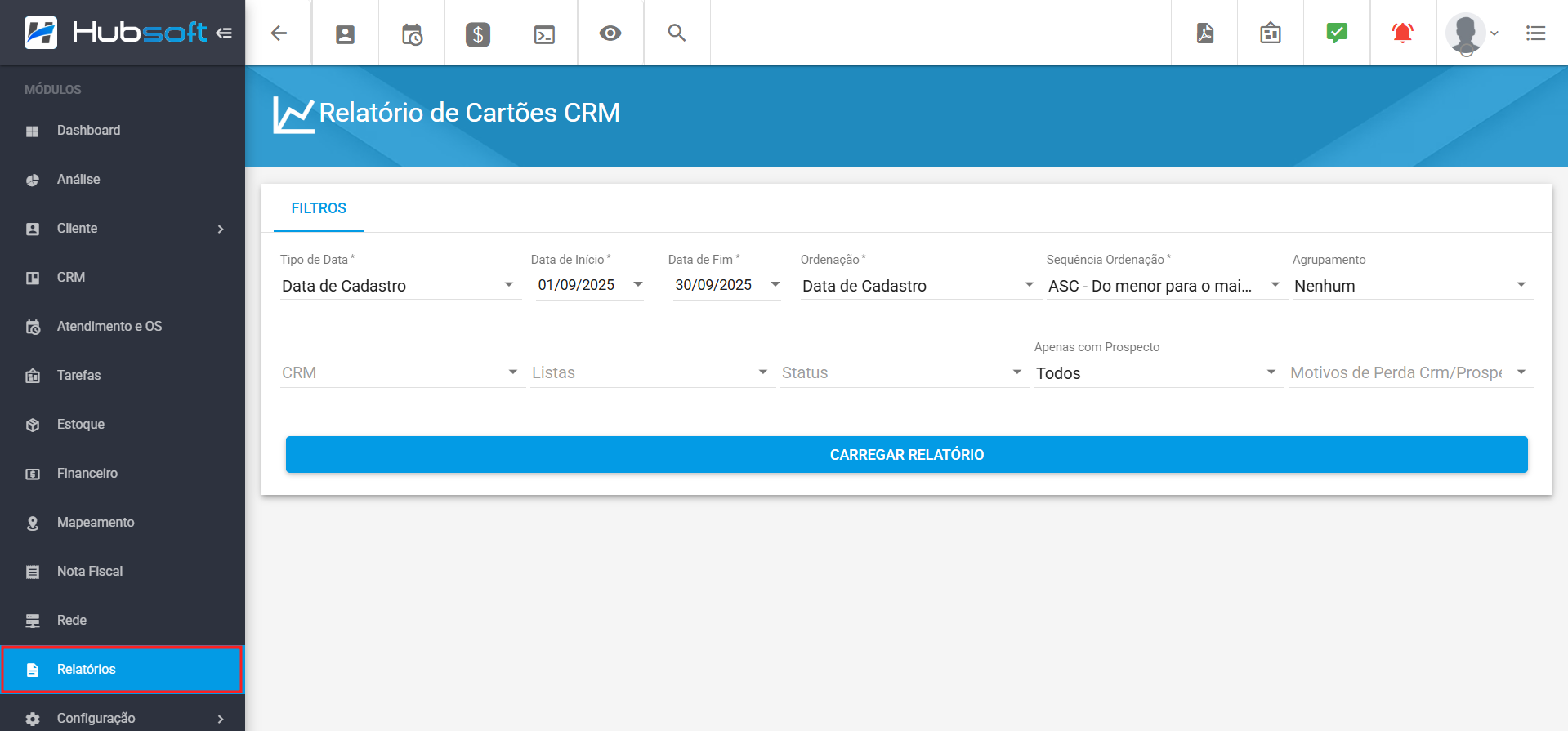Viewport: 1568px width, 731px height.
Task: Select the FILTROS tab
Action: [319, 208]
